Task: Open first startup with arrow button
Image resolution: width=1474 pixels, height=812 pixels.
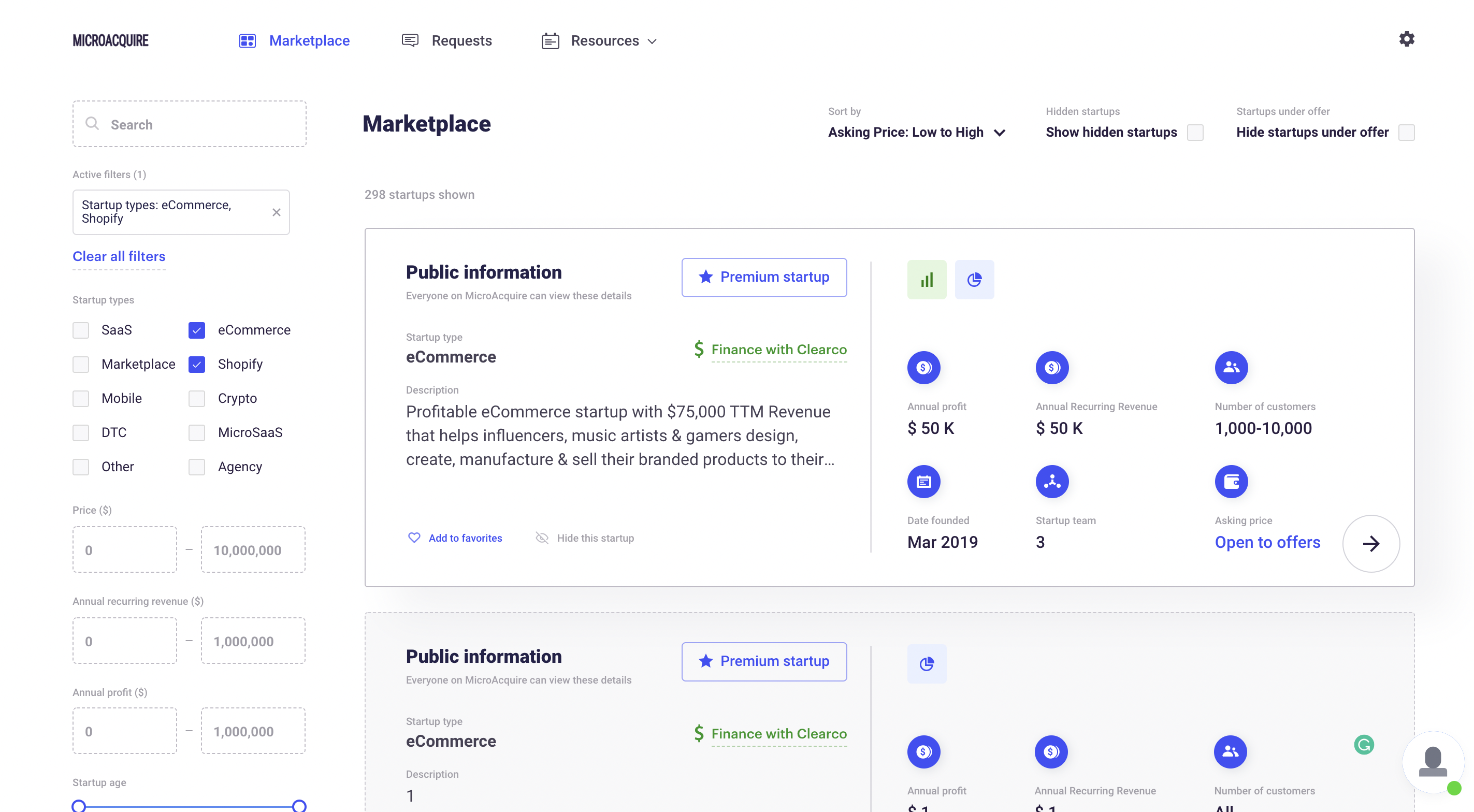Action: click(x=1370, y=543)
